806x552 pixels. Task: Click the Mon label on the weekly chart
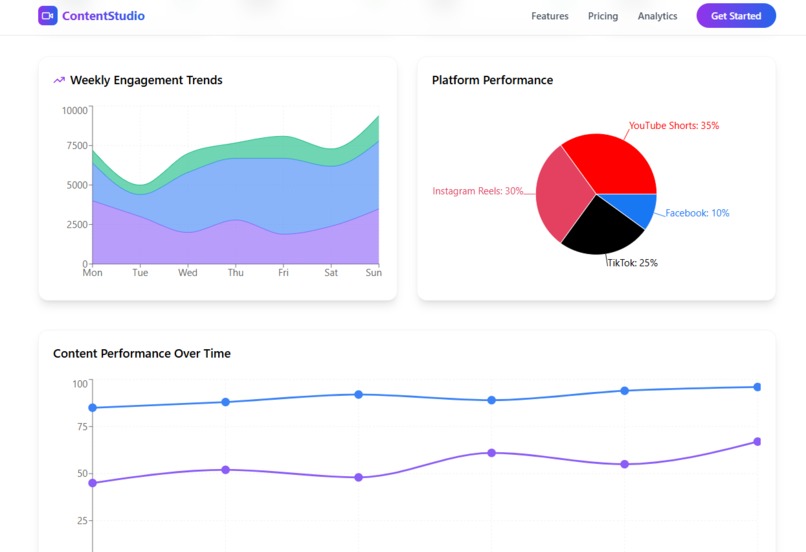click(93, 272)
